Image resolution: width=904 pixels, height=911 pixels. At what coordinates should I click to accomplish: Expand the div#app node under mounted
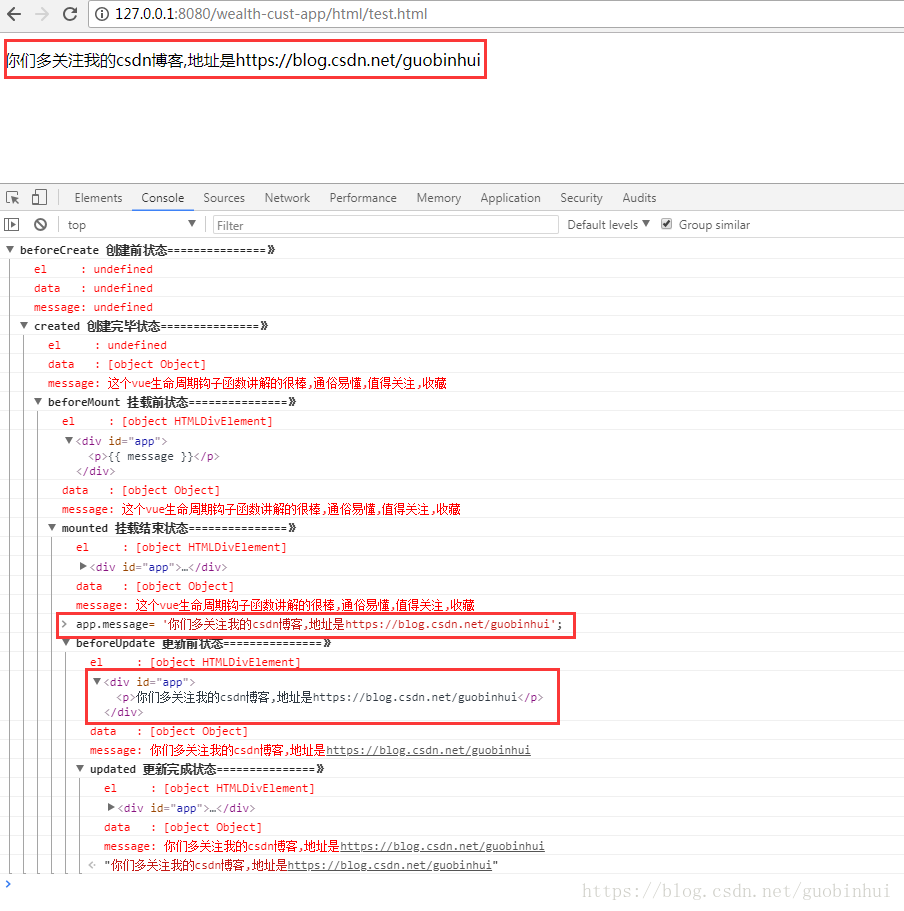[x=82, y=566]
